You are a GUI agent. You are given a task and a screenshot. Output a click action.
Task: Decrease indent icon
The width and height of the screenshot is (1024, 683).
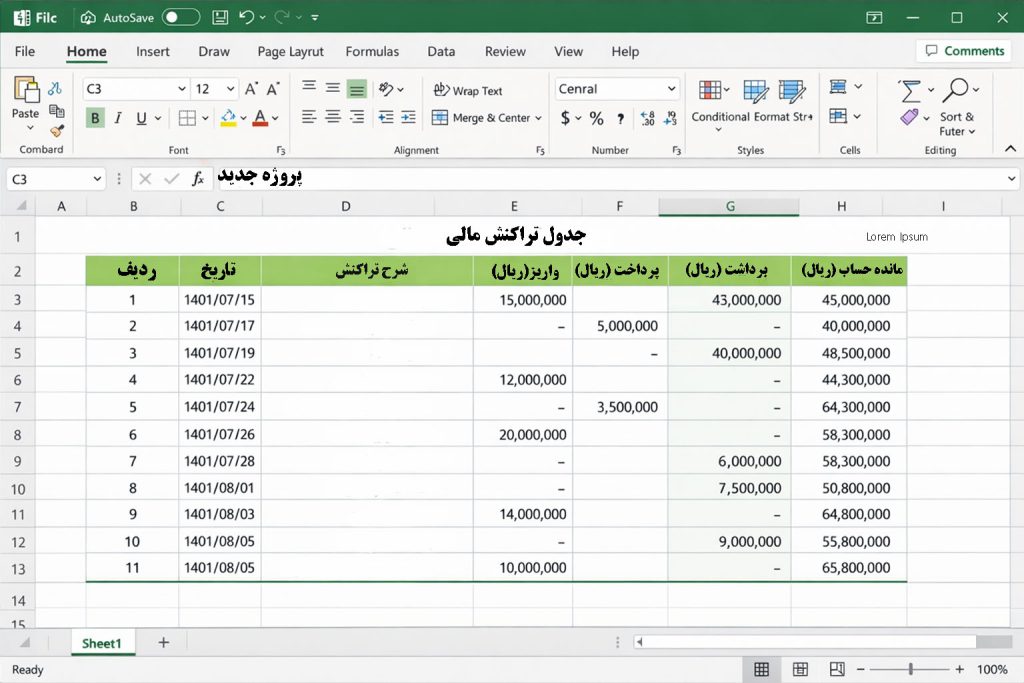(386, 117)
